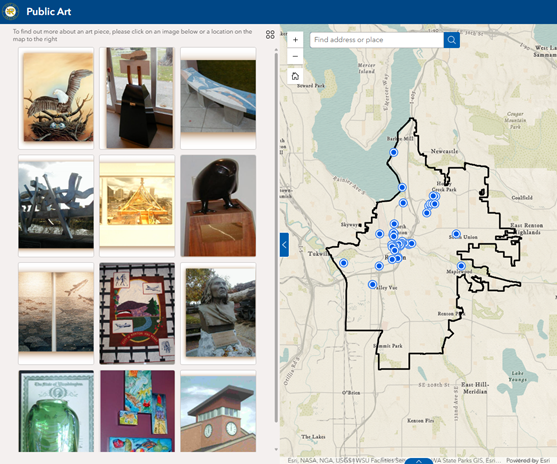Image resolution: width=557 pixels, height=464 pixels.
Task: Return map to default home extent
Action: tap(295, 76)
